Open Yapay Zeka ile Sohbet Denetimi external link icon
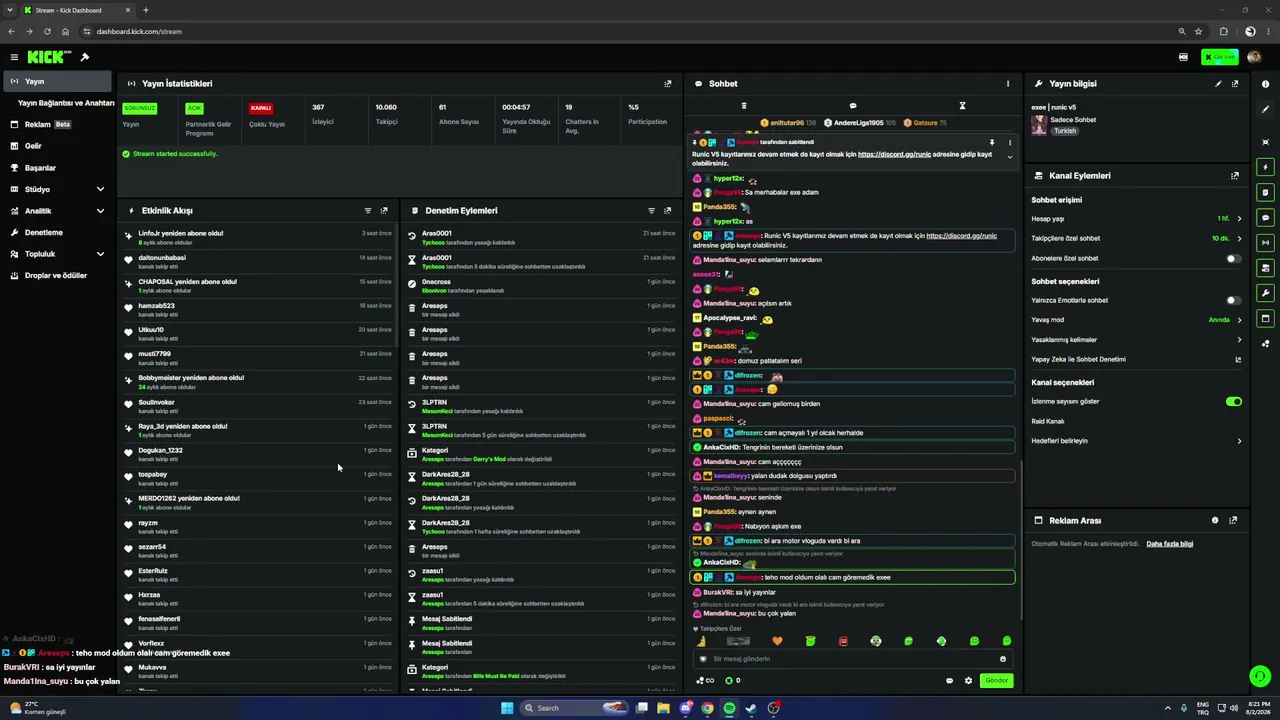The height and width of the screenshot is (720, 1280). coord(1238,360)
